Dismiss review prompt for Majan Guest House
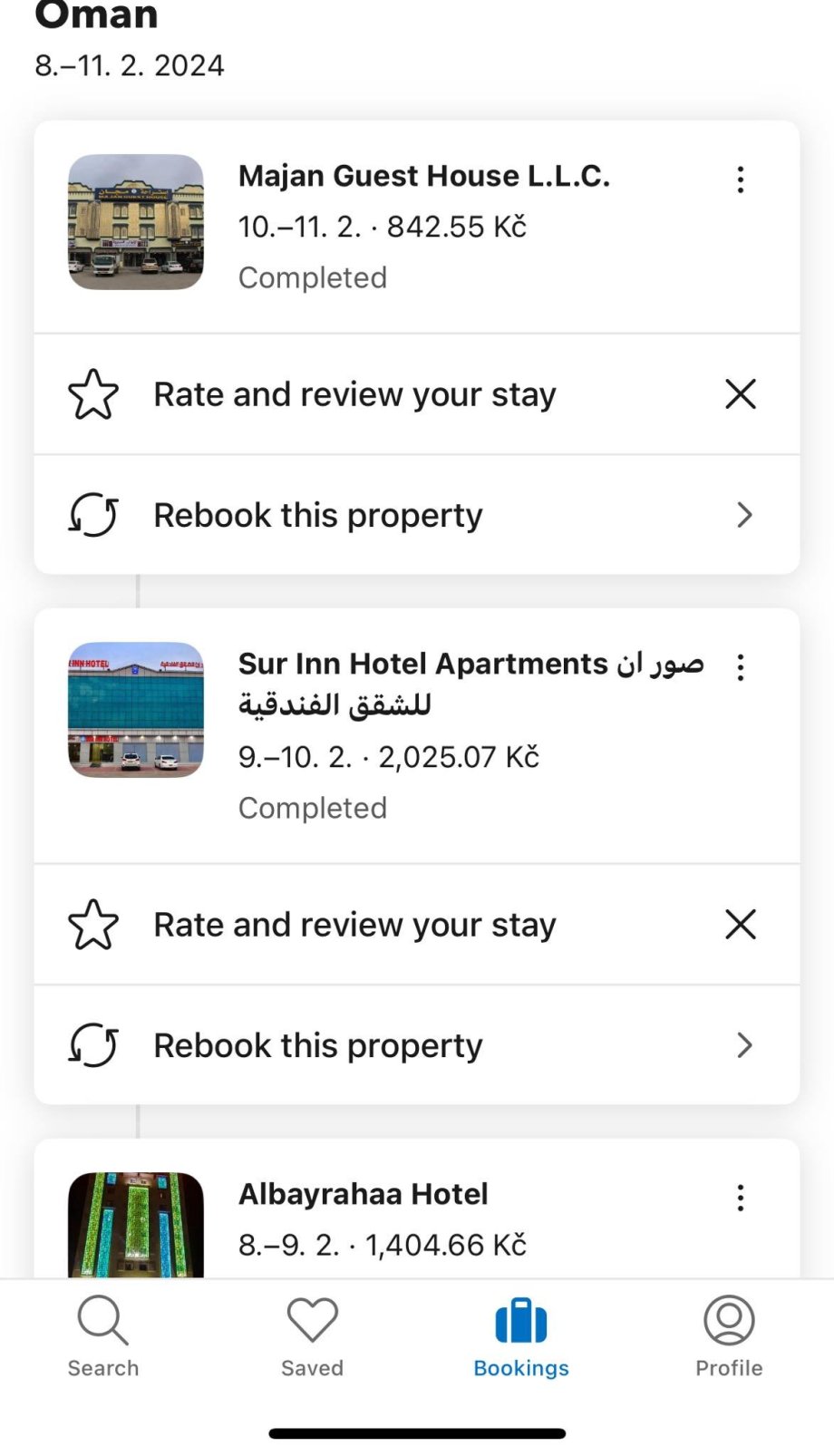Screen dimensions: 834x1456 (741, 394)
